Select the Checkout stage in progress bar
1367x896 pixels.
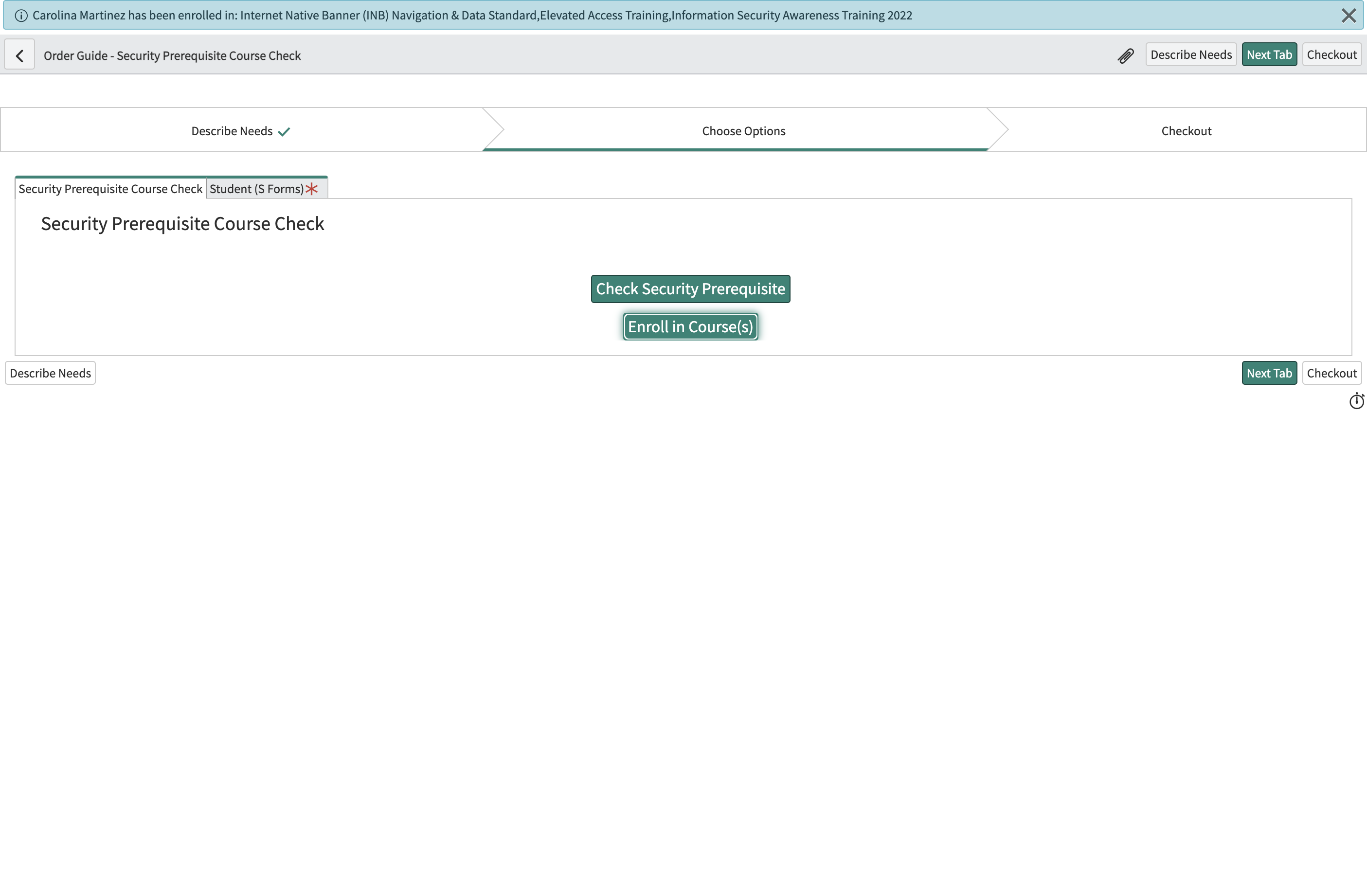click(1186, 130)
